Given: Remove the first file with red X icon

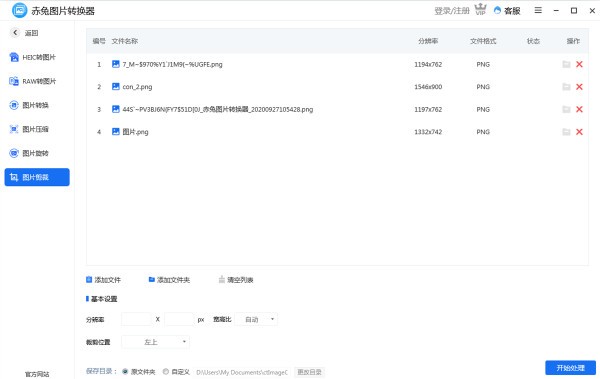Looking at the screenshot, I should (x=579, y=64).
